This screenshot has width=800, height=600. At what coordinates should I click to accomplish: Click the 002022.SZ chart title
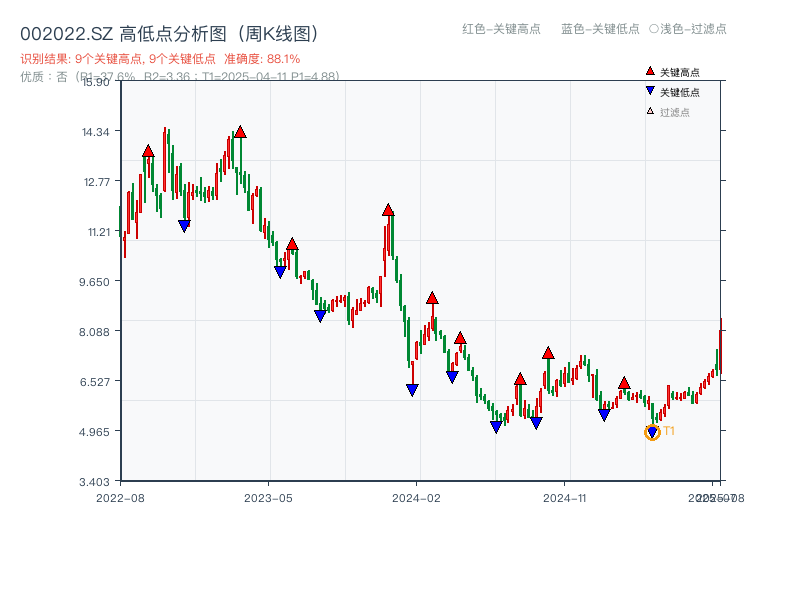pos(169,34)
